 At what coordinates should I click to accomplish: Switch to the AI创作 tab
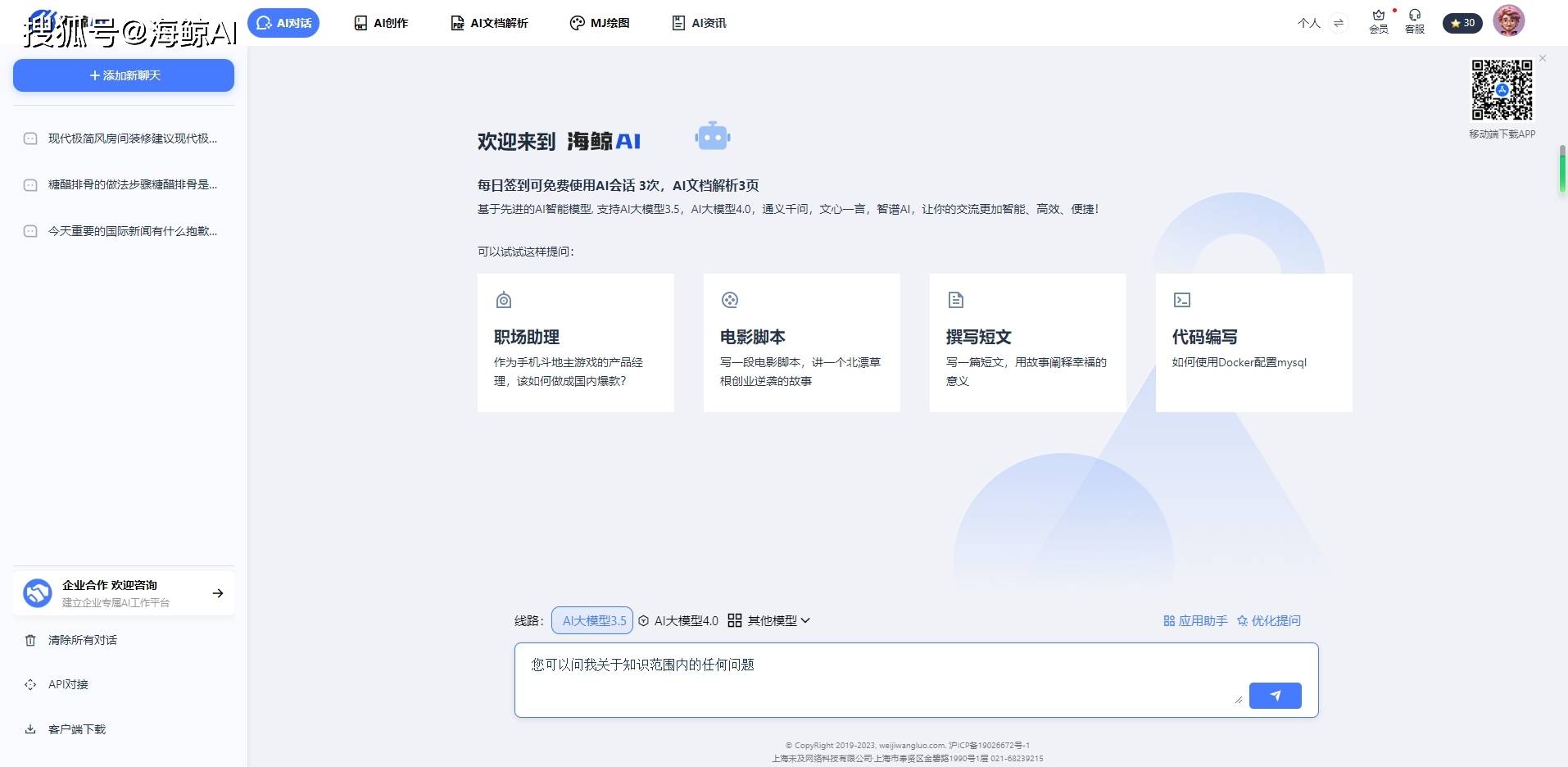tap(381, 23)
